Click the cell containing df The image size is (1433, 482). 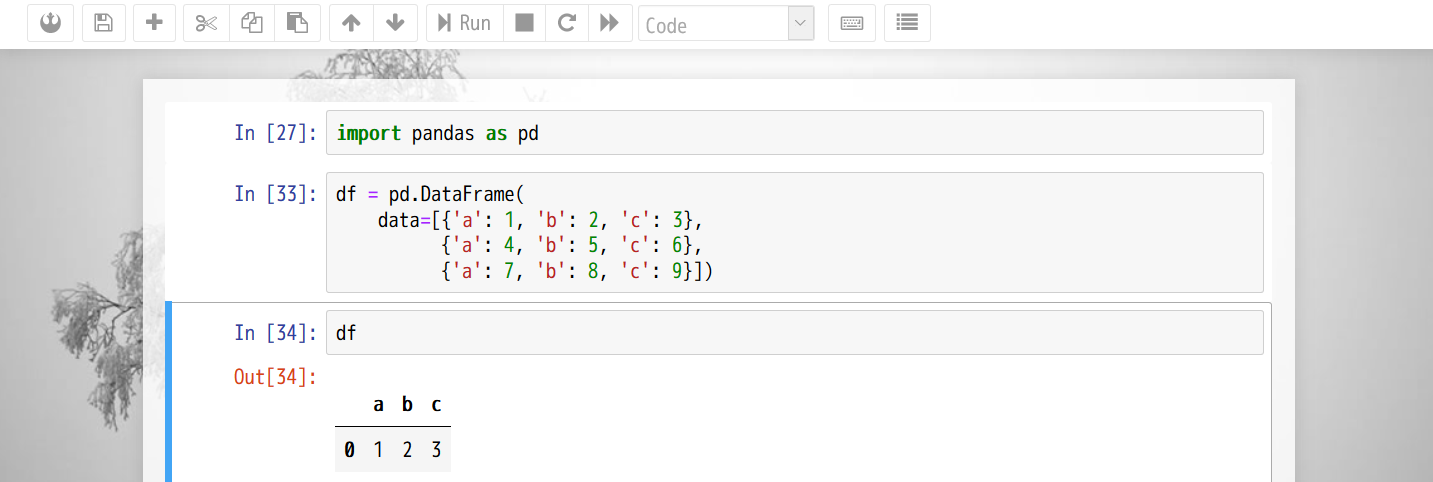pyautogui.click(x=794, y=333)
